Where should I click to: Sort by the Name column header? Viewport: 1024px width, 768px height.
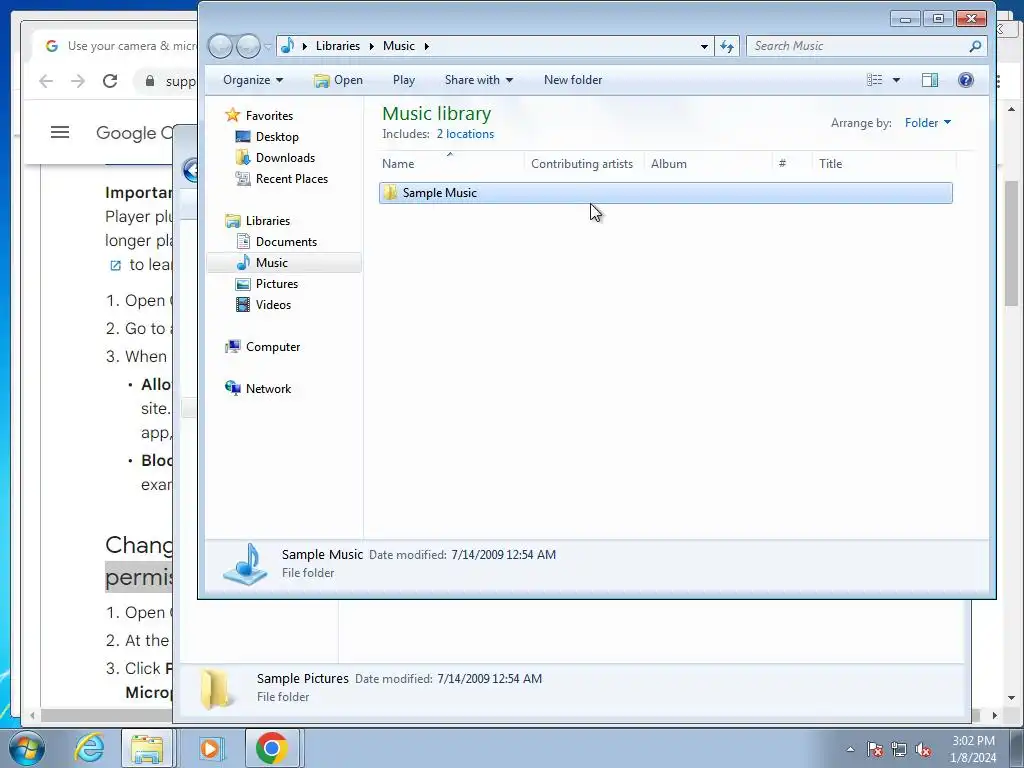451,163
